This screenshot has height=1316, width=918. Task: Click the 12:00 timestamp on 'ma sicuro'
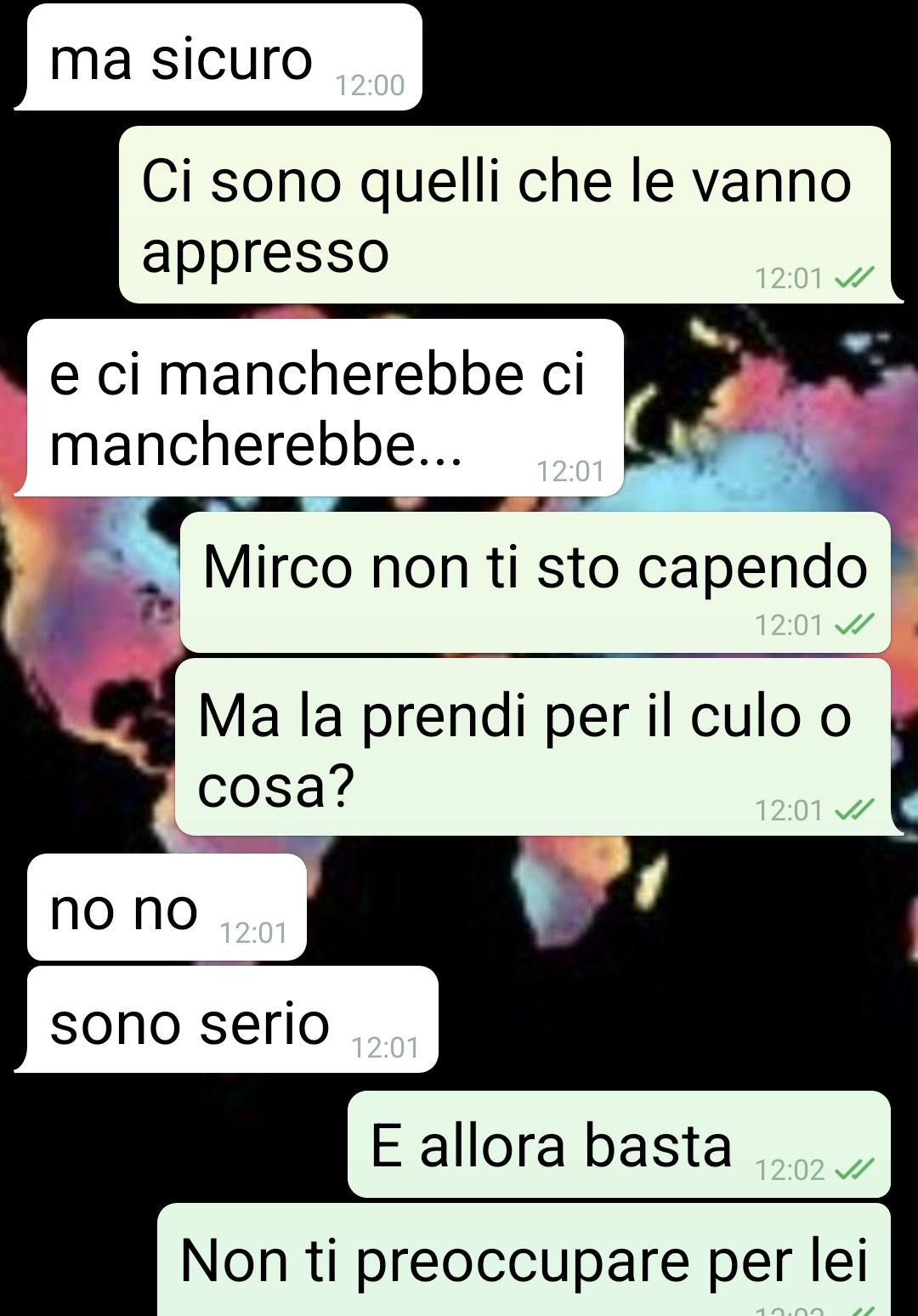tap(370, 85)
